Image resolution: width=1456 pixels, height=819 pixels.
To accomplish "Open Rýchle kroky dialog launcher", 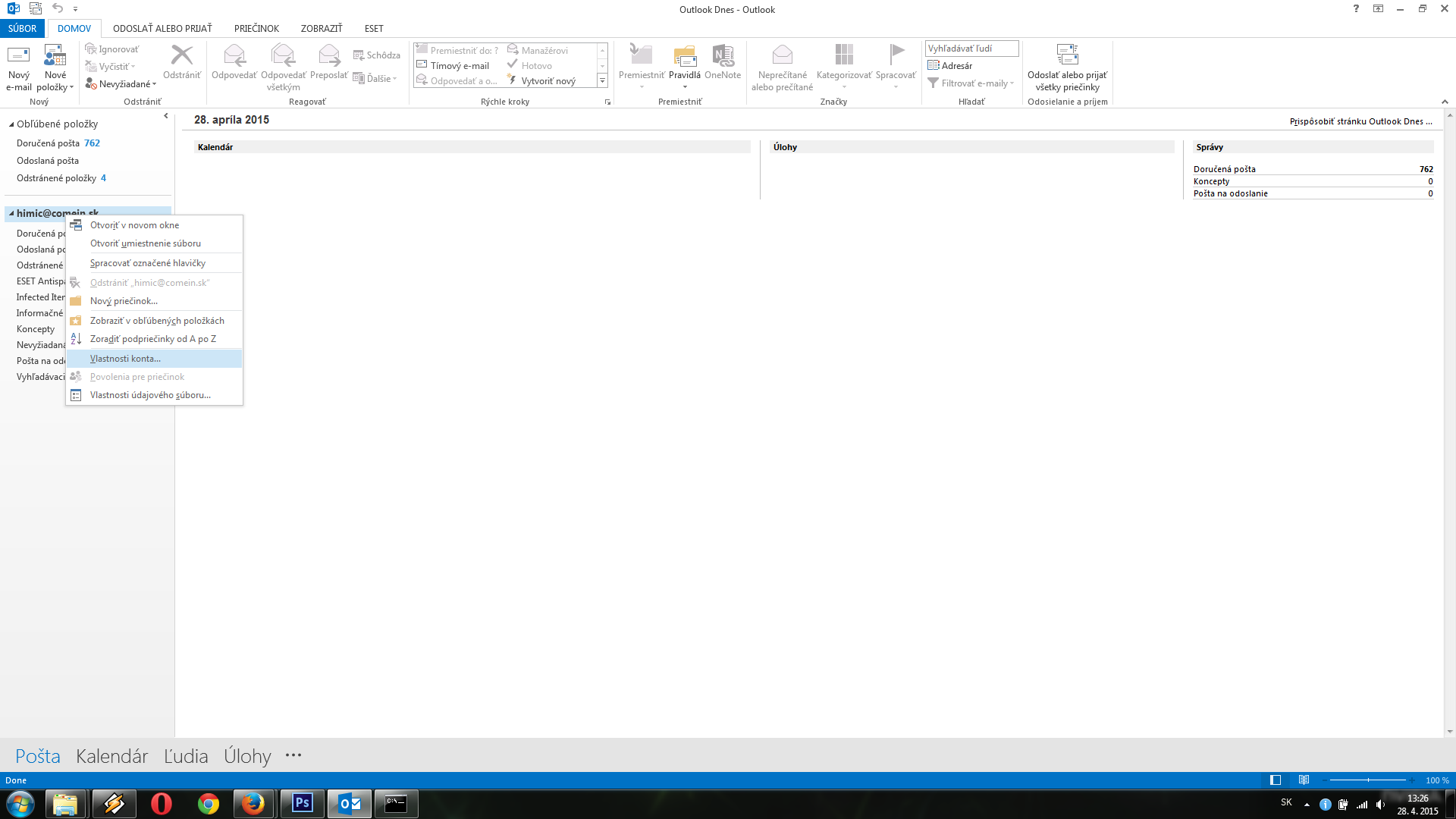I will coord(607,102).
